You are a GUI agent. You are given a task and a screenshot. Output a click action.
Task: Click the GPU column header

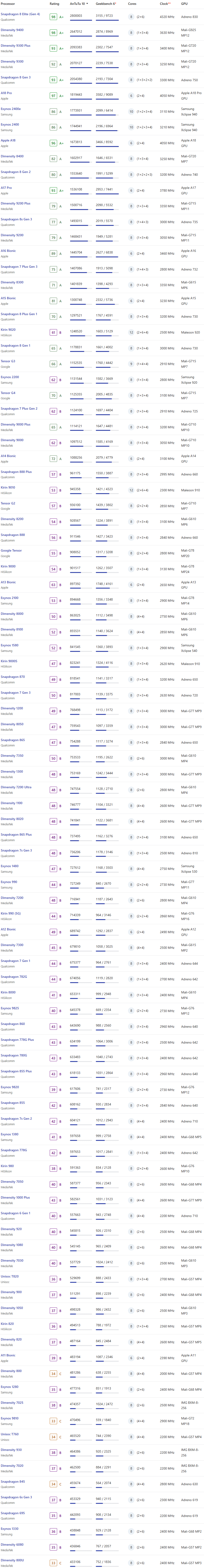(184, 4)
